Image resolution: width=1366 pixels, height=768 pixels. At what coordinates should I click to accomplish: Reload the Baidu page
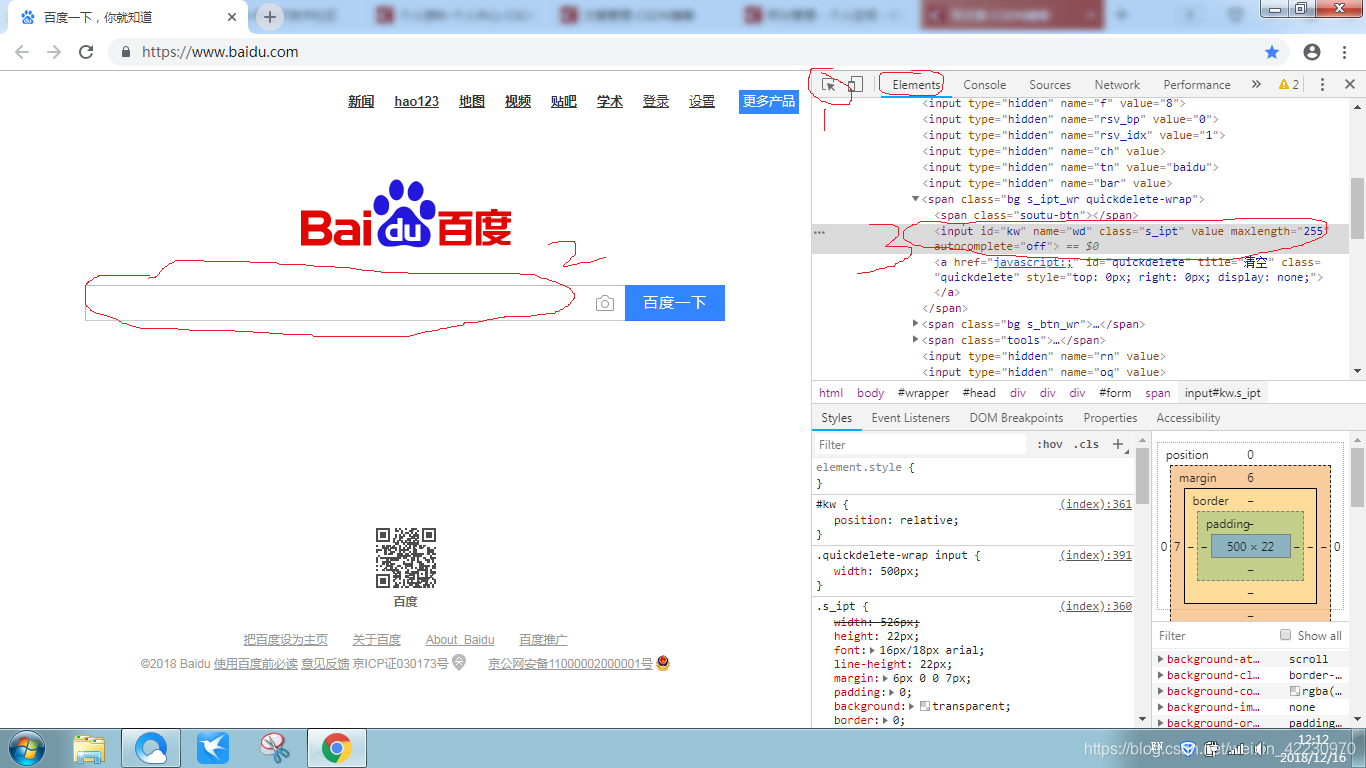(x=86, y=52)
